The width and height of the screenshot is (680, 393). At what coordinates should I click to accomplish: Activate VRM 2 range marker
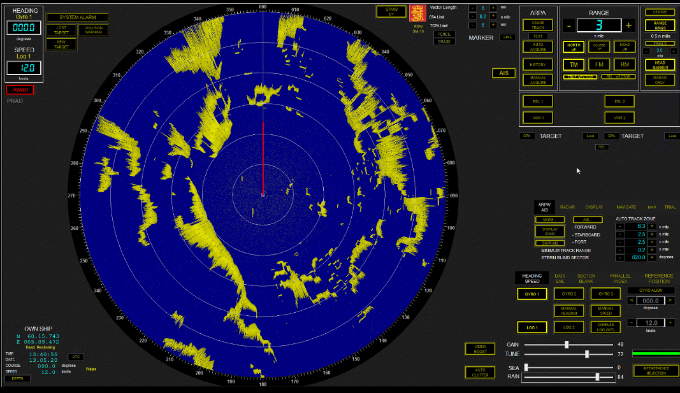[619, 118]
